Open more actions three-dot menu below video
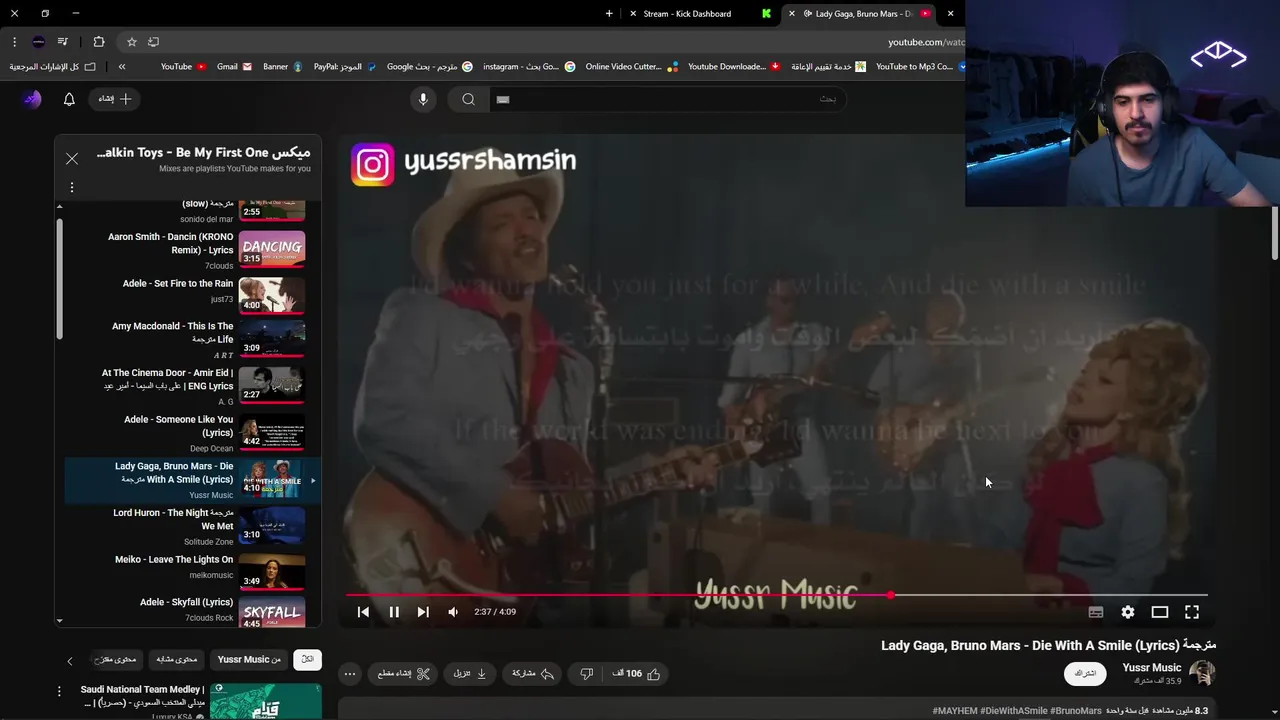The image size is (1280, 720). pyautogui.click(x=350, y=674)
